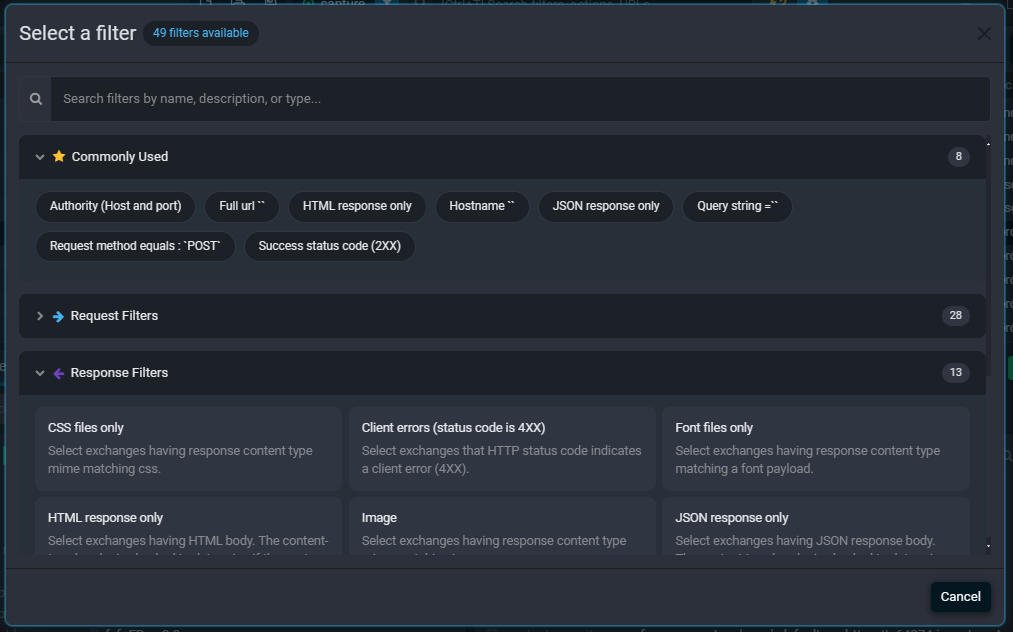Select the 'Authority (Host and port)' filter
The height and width of the screenshot is (632, 1013).
(x=115, y=206)
